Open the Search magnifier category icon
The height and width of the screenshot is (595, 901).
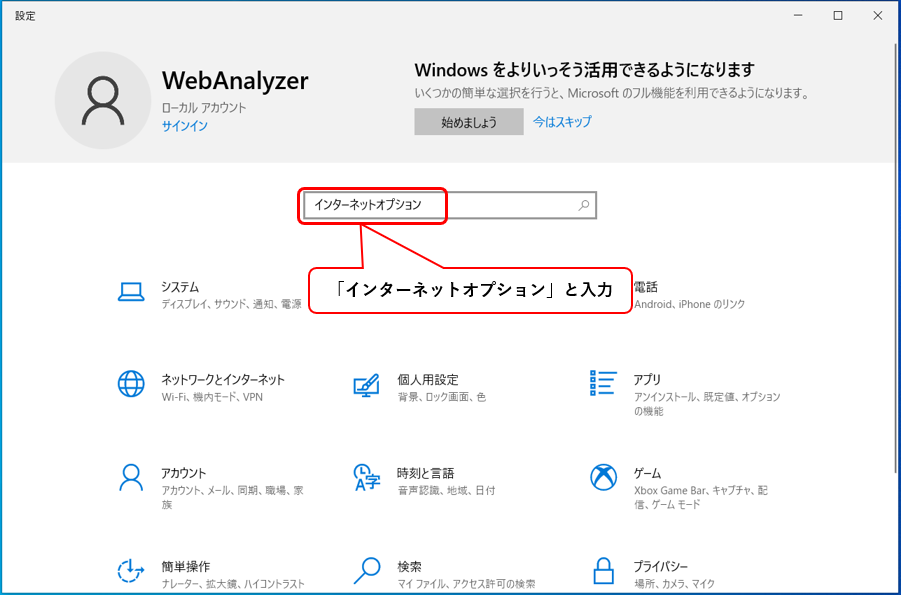click(367, 570)
